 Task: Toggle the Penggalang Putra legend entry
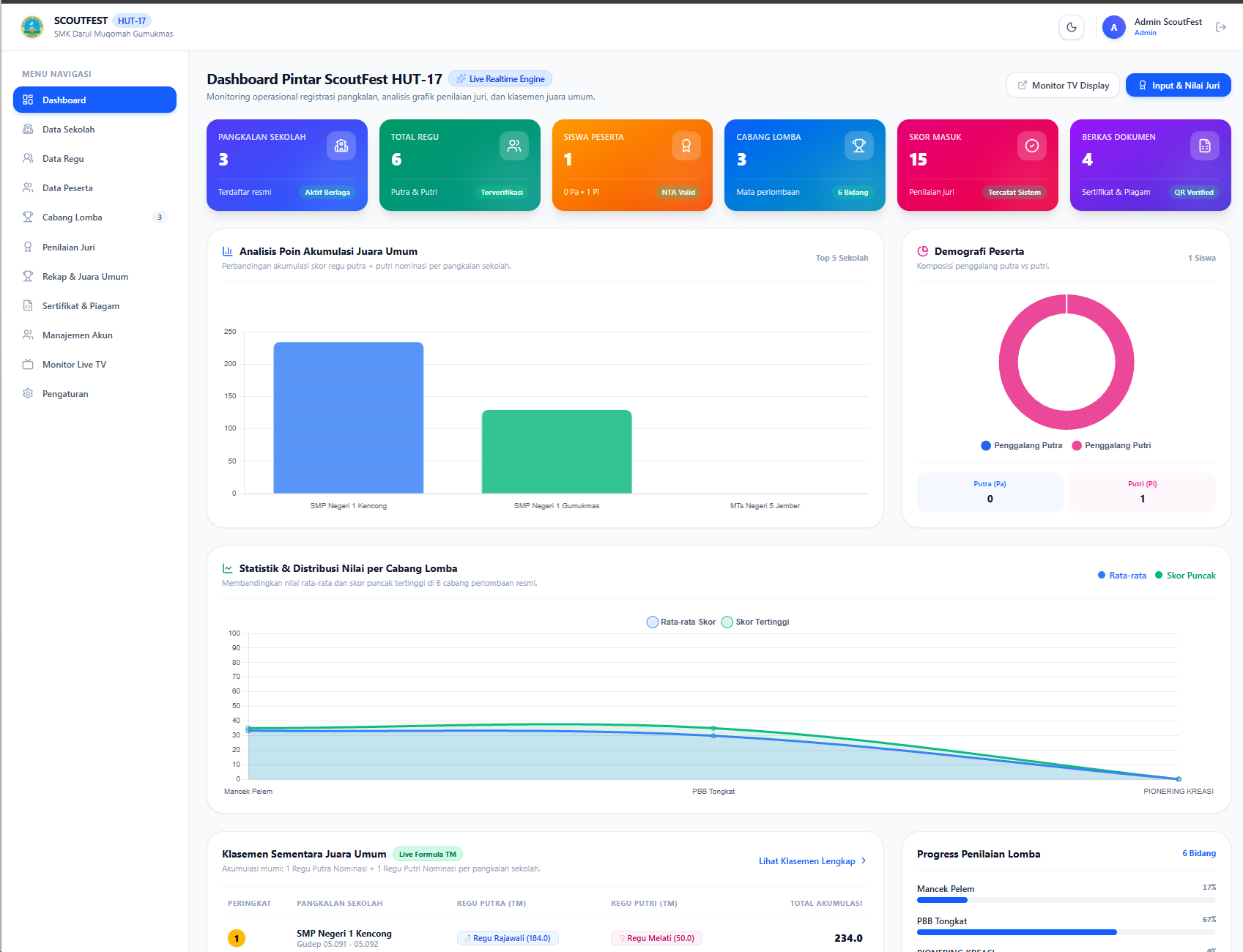(x=1022, y=445)
